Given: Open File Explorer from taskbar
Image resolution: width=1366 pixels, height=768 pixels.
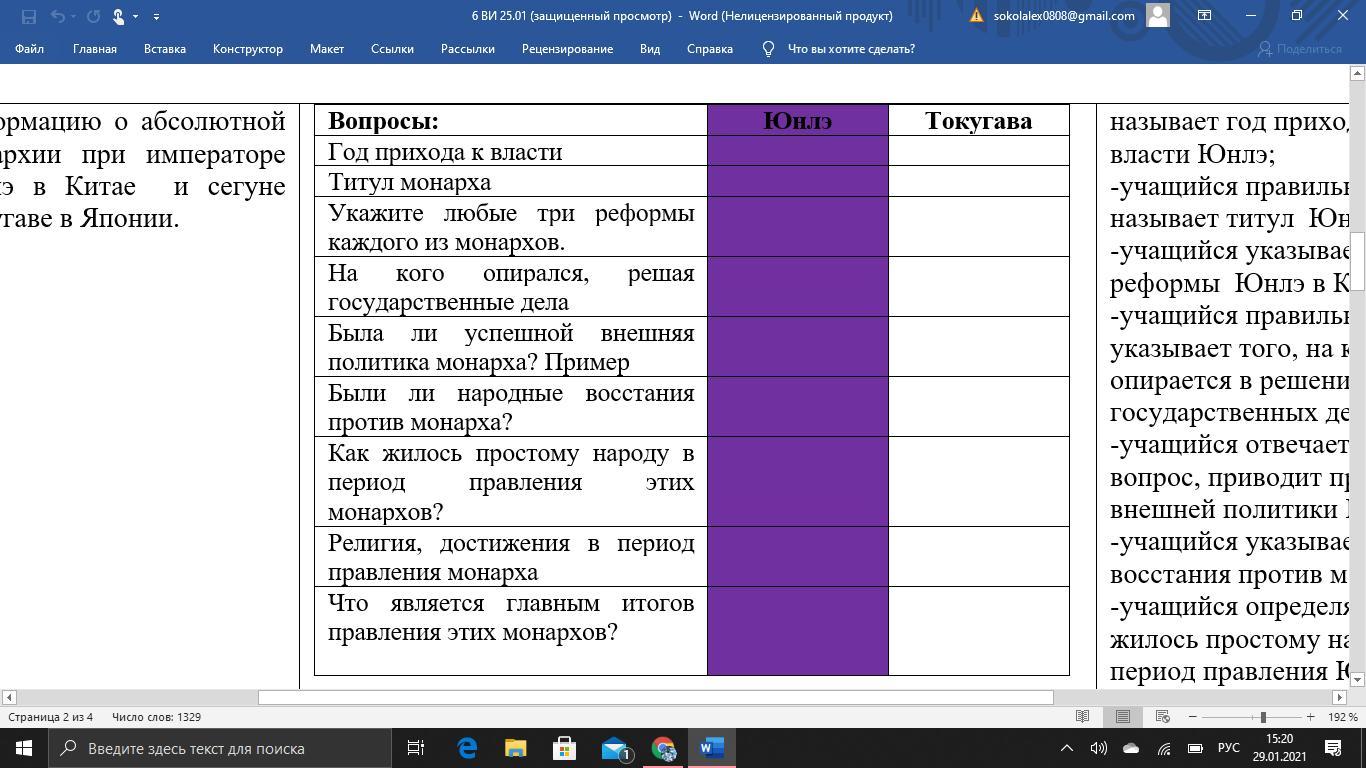Looking at the screenshot, I should click(515, 748).
